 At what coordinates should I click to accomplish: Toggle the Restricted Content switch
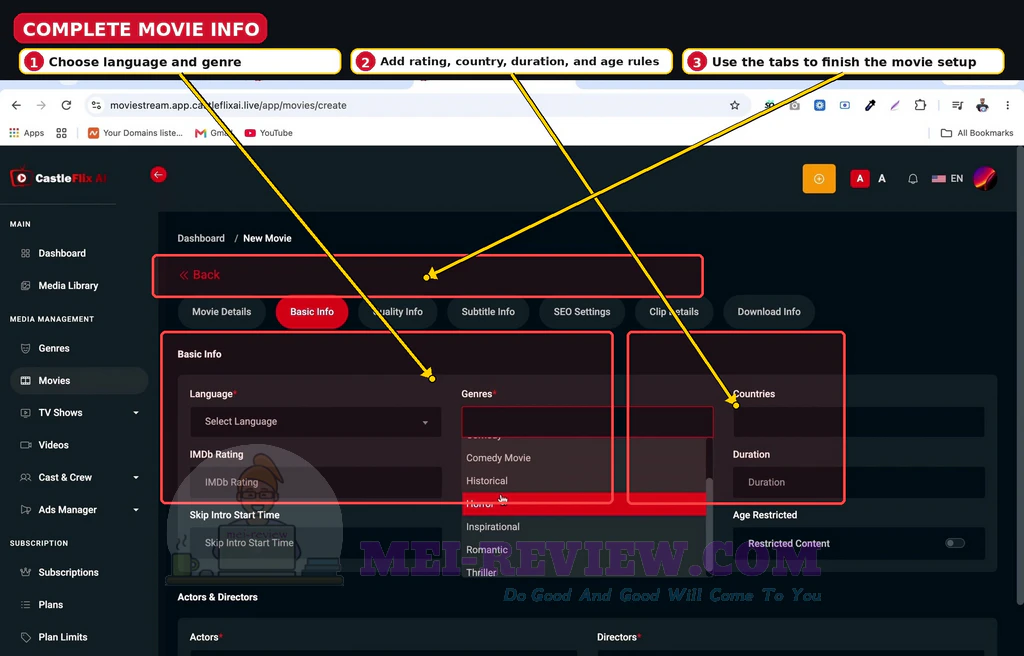955,543
